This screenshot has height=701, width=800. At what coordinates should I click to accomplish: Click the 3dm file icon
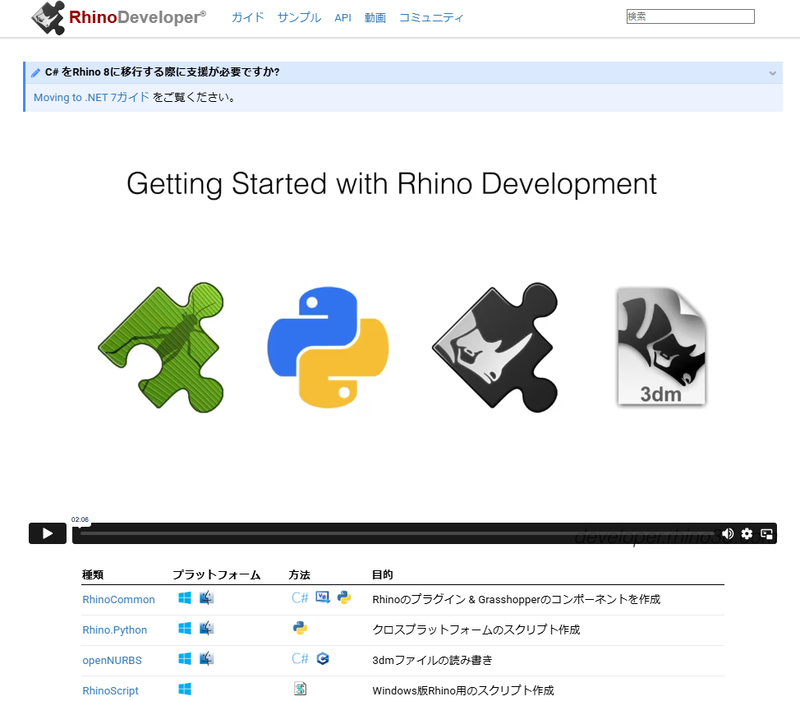point(662,347)
